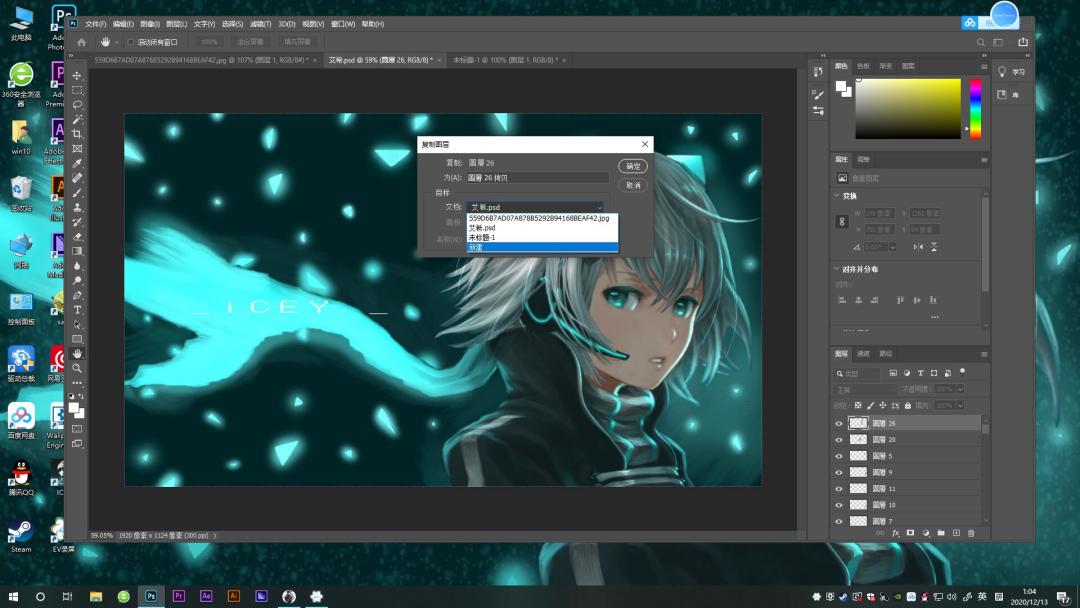The height and width of the screenshot is (608, 1080).
Task: Hide layer 图层 26 with eye icon
Action: click(x=839, y=423)
